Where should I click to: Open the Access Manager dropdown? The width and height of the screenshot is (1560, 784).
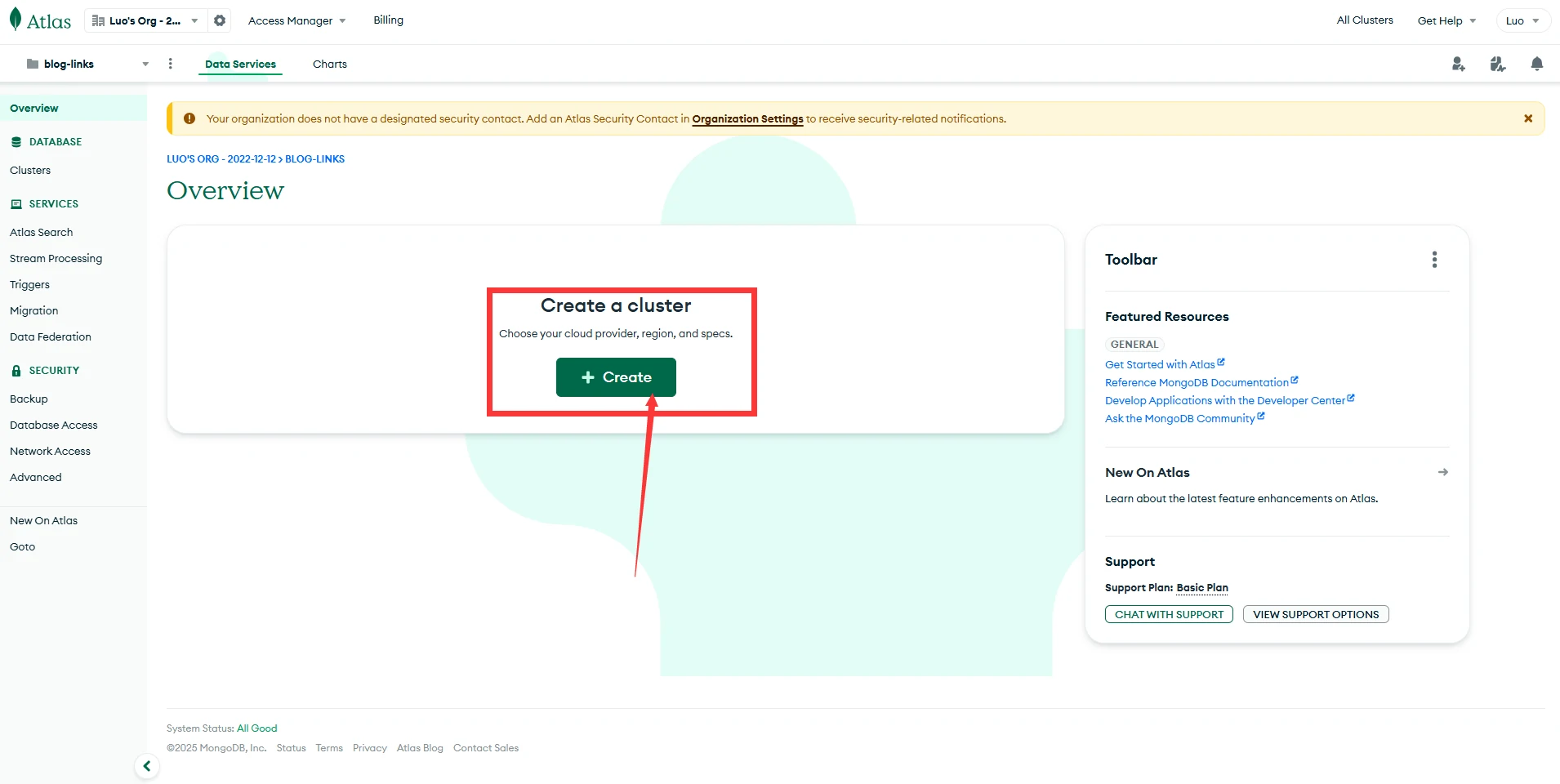[x=296, y=20]
